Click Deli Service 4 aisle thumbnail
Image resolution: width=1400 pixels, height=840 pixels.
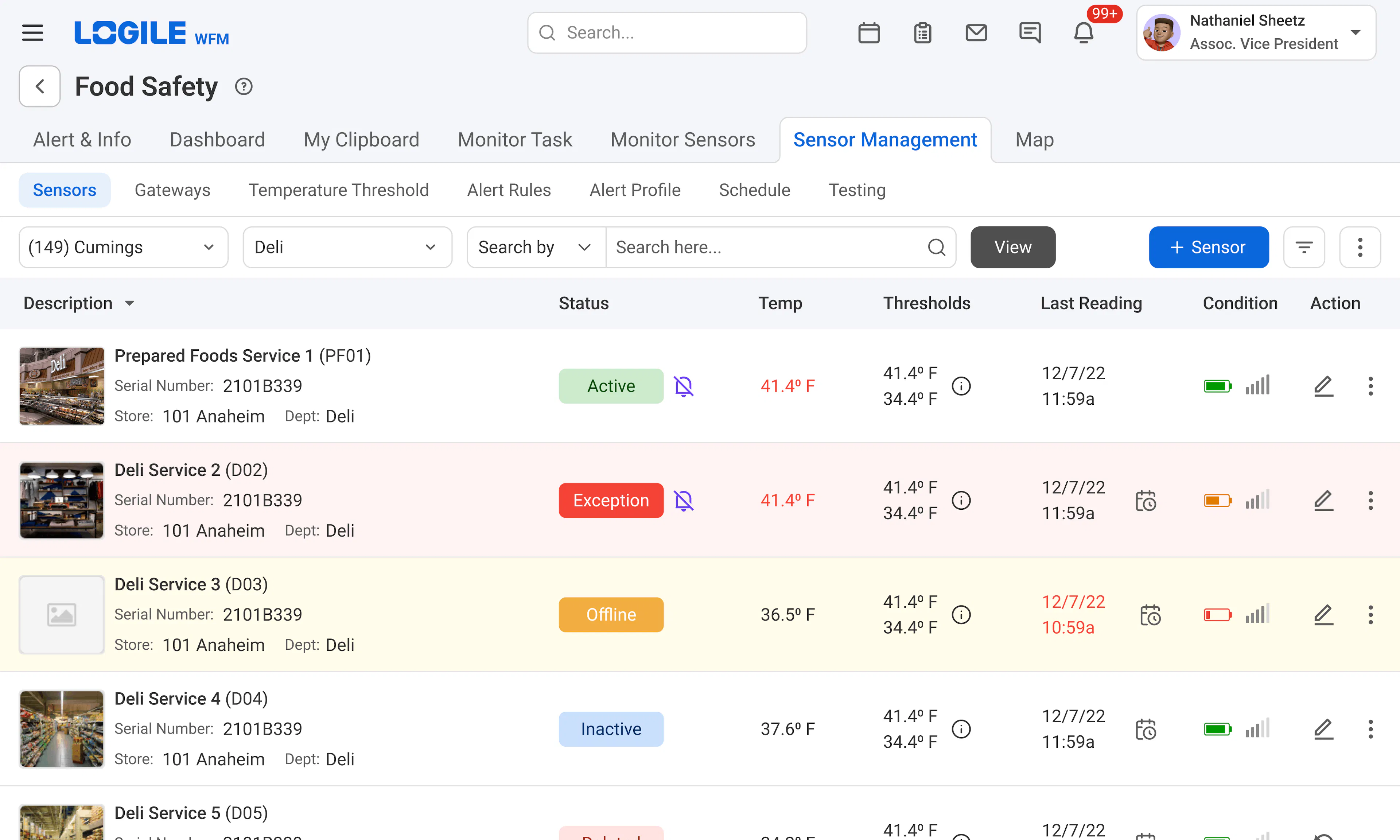coord(61,729)
